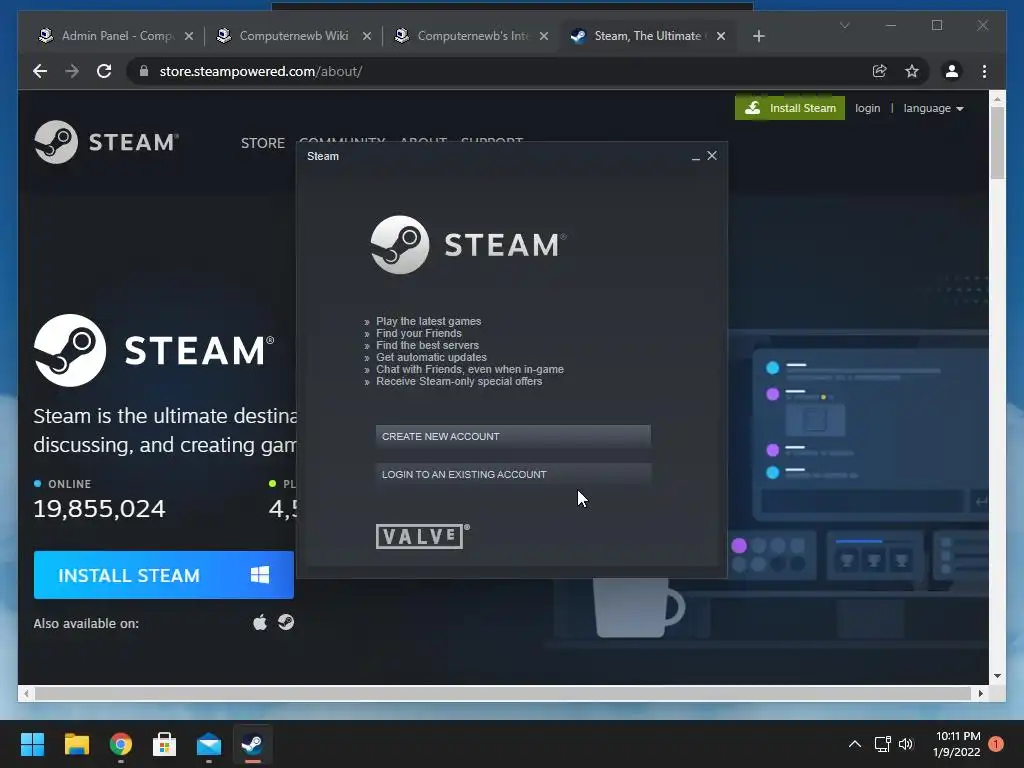Open notification badge in taskbar

[996, 744]
